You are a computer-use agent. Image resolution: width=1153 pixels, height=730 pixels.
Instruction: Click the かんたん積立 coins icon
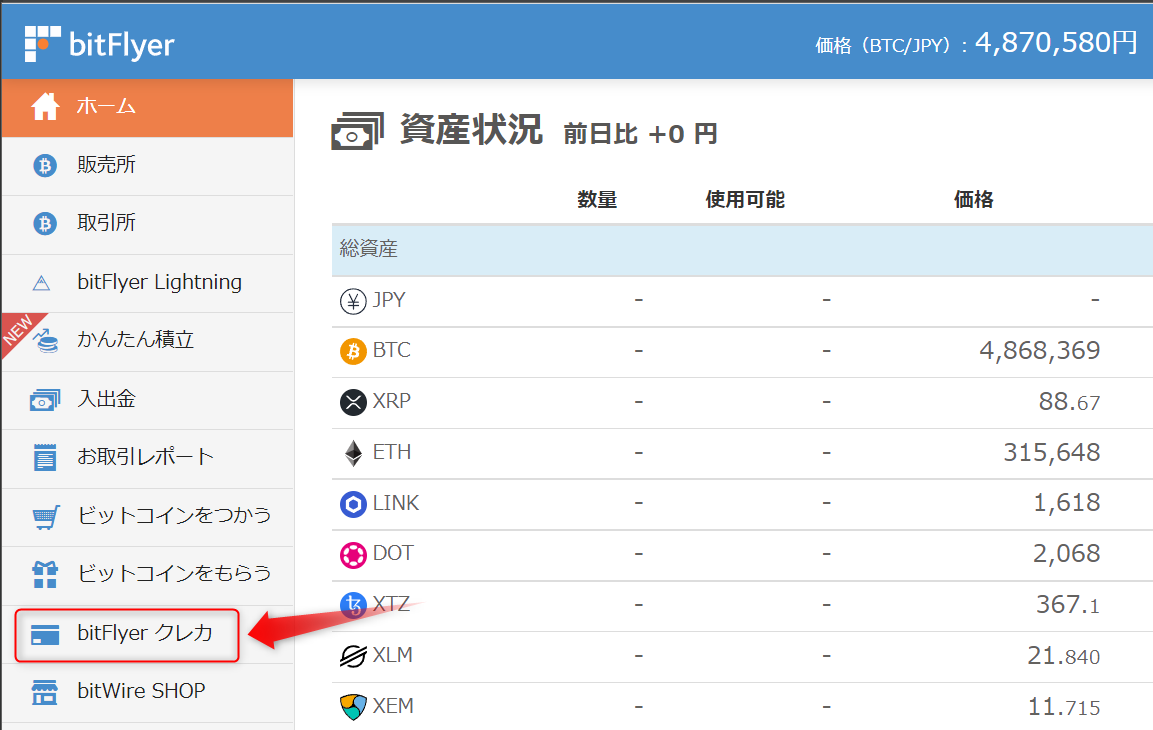(x=46, y=341)
